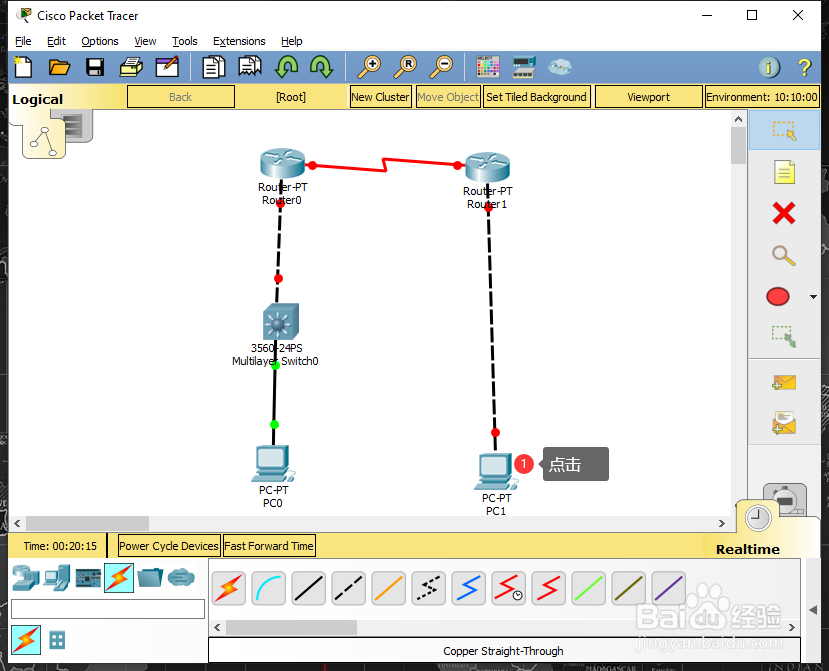Viewport: 829px width, 671px height.
Task: Click Power Cycle Devices button
Action: coord(169,546)
